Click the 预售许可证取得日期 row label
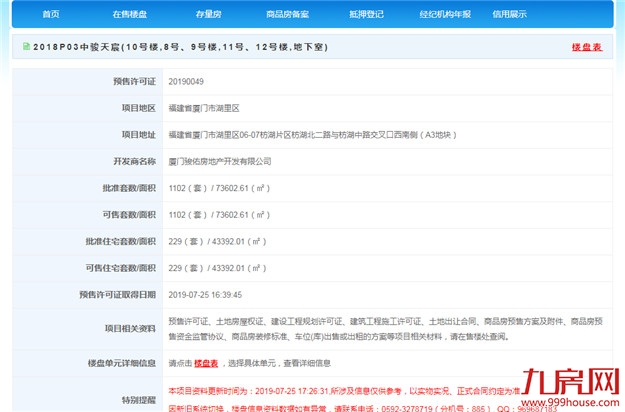This screenshot has width=625, height=412. point(118,295)
